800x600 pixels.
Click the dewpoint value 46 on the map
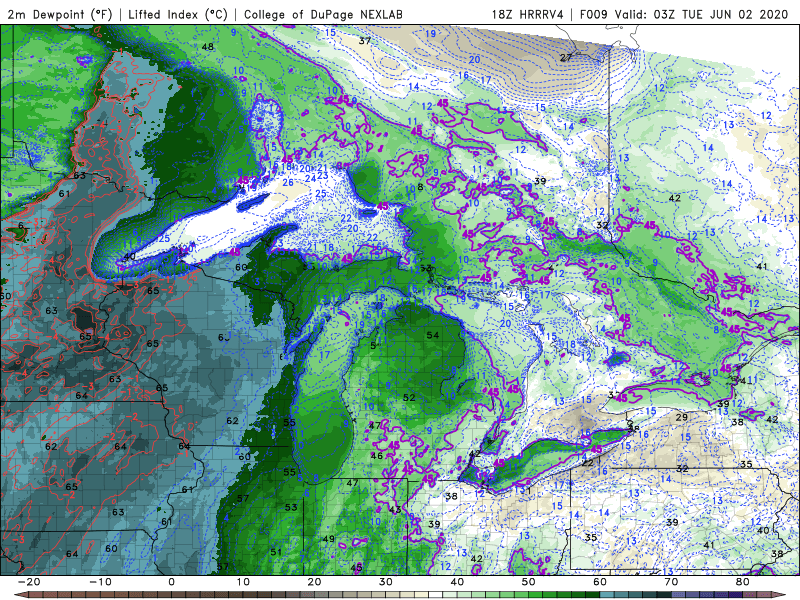[x=377, y=456]
